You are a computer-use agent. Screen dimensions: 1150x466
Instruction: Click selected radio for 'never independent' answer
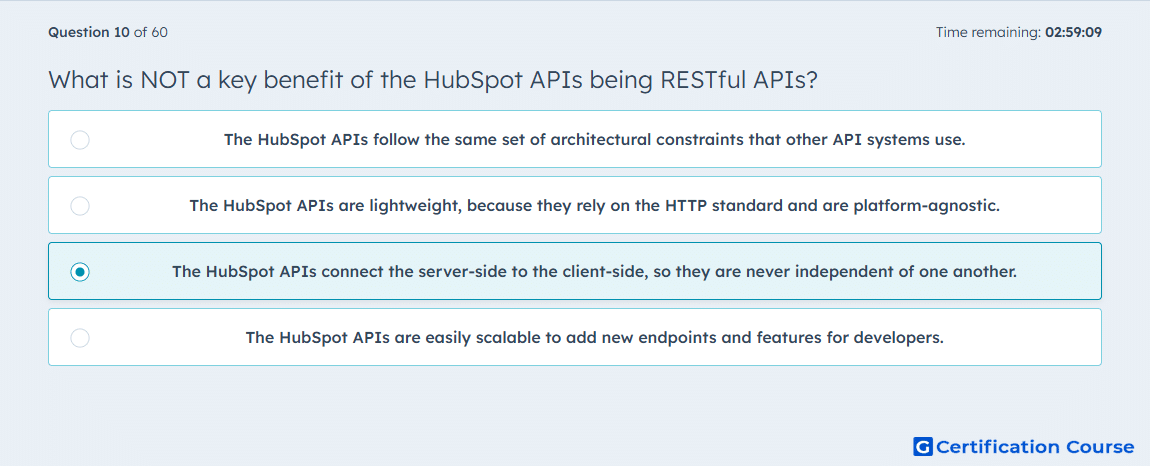coord(80,272)
